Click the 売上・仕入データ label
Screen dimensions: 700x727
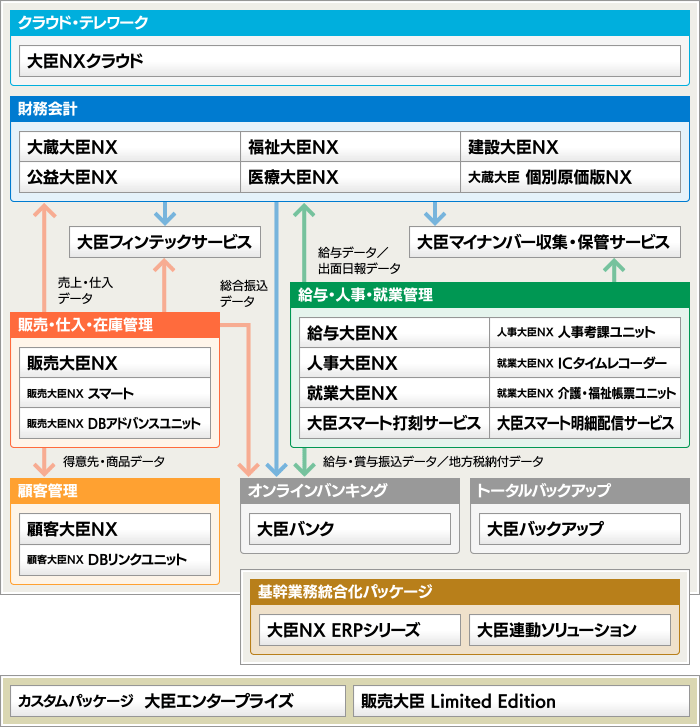[85, 290]
